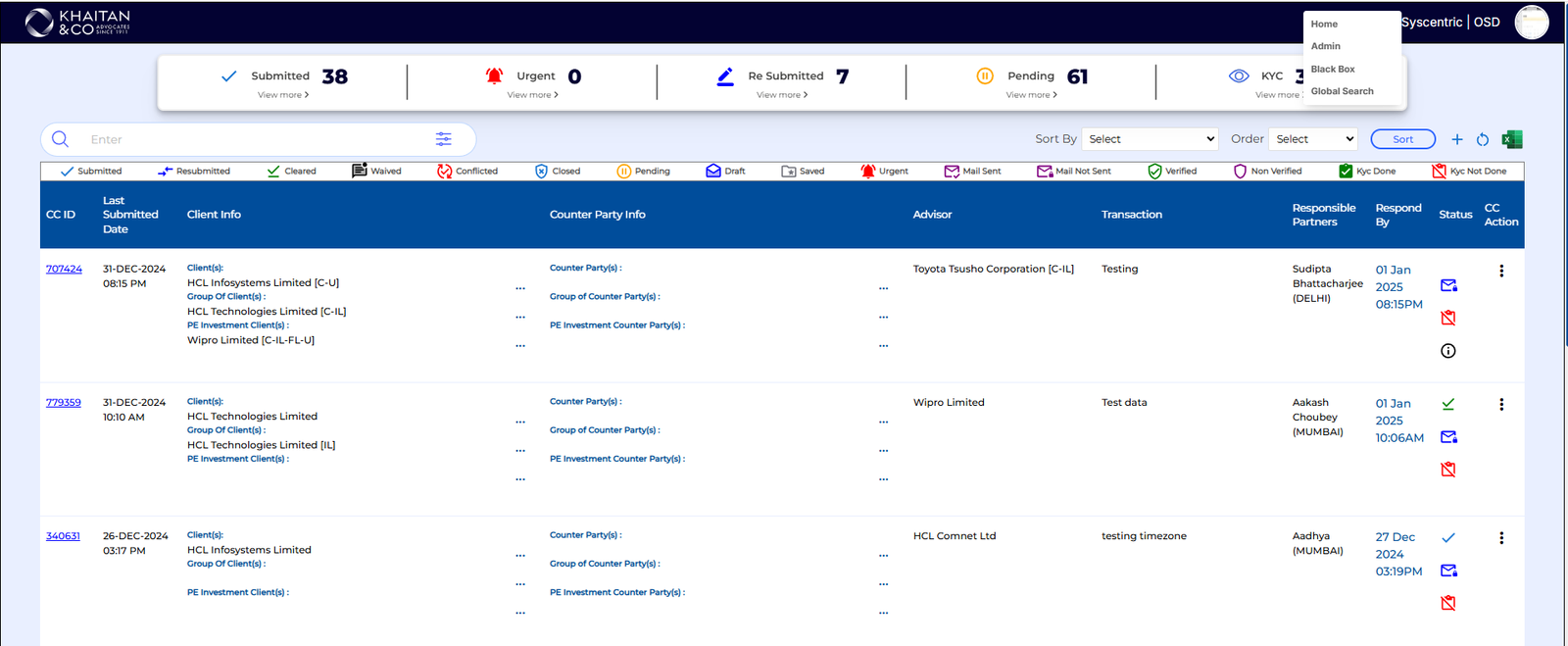Click the user profile avatar
The image size is (1568, 646).
tap(1531, 22)
